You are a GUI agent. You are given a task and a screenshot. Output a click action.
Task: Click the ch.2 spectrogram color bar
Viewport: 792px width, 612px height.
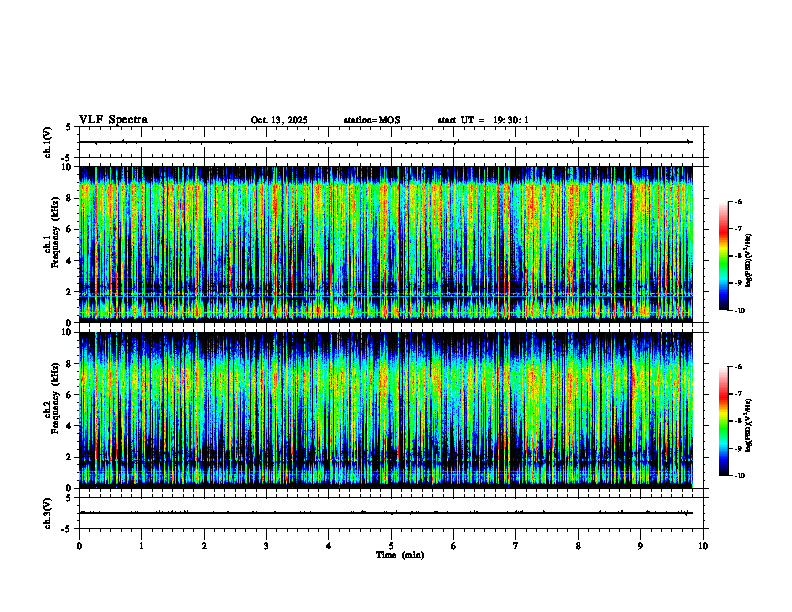(723, 421)
